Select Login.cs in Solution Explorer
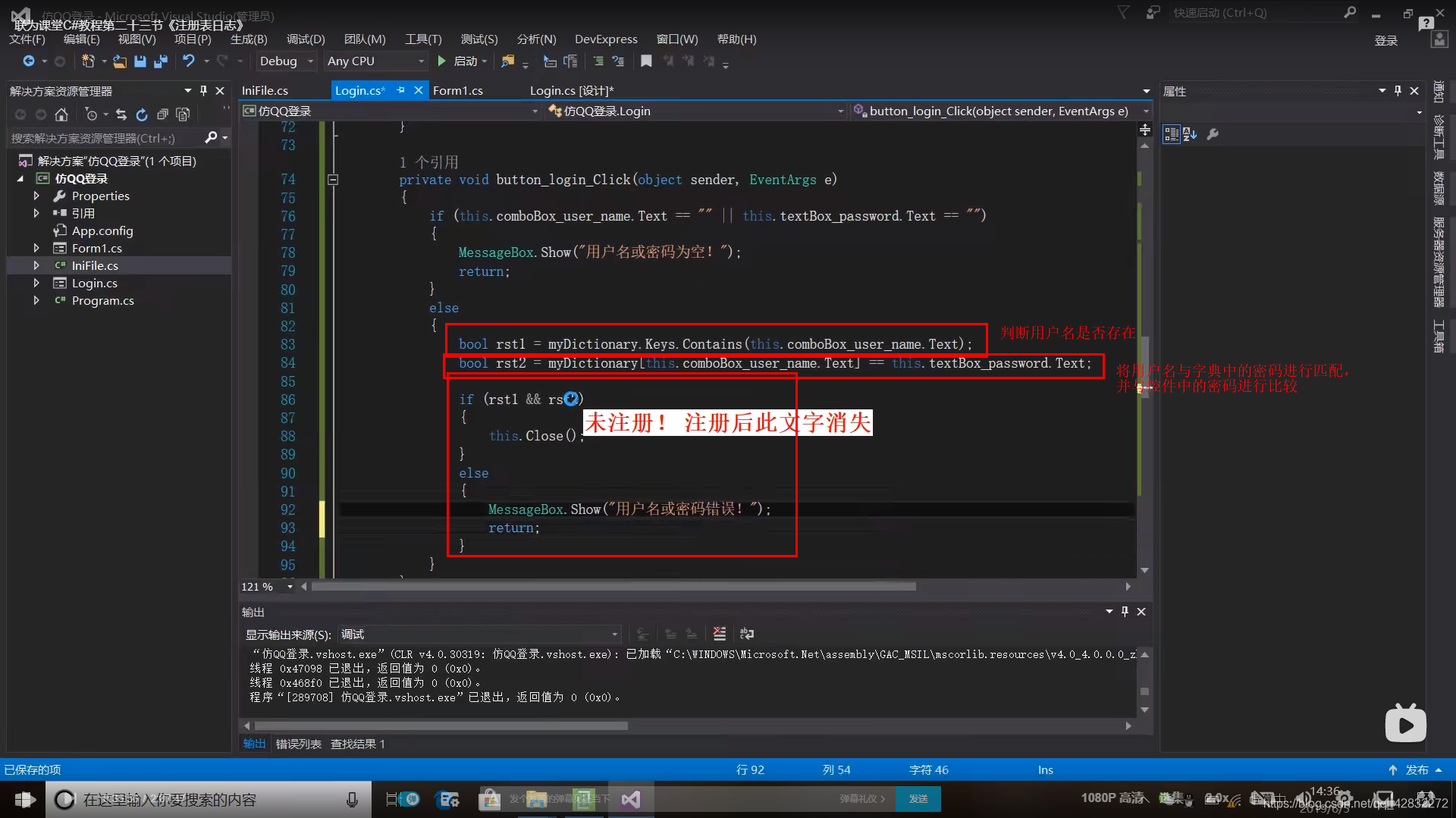Image resolution: width=1456 pixels, height=818 pixels. (95, 284)
